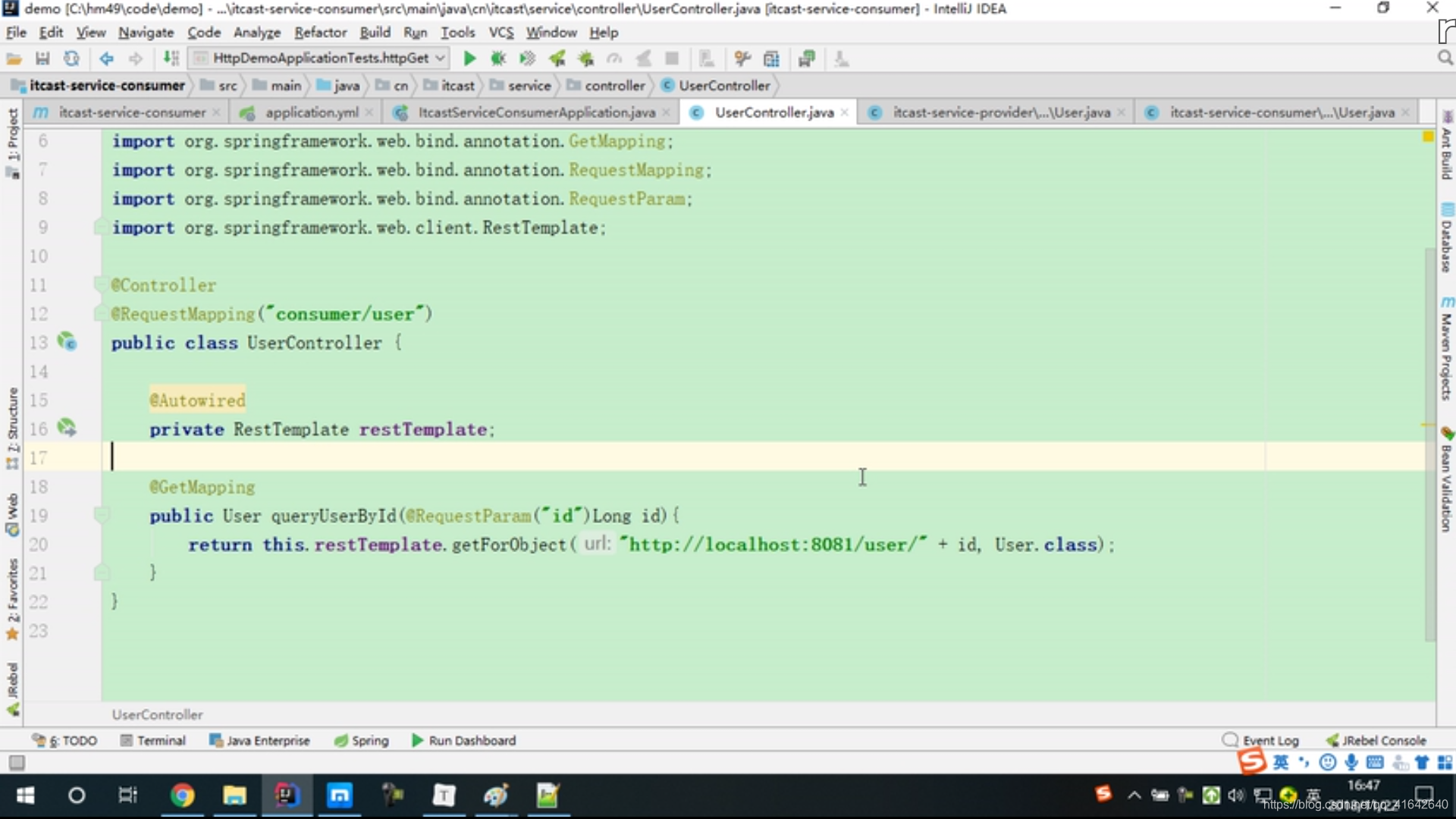This screenshot has height=819, width=1456.
Task: Toggle the Web tool window
Action: pos(12,514)
